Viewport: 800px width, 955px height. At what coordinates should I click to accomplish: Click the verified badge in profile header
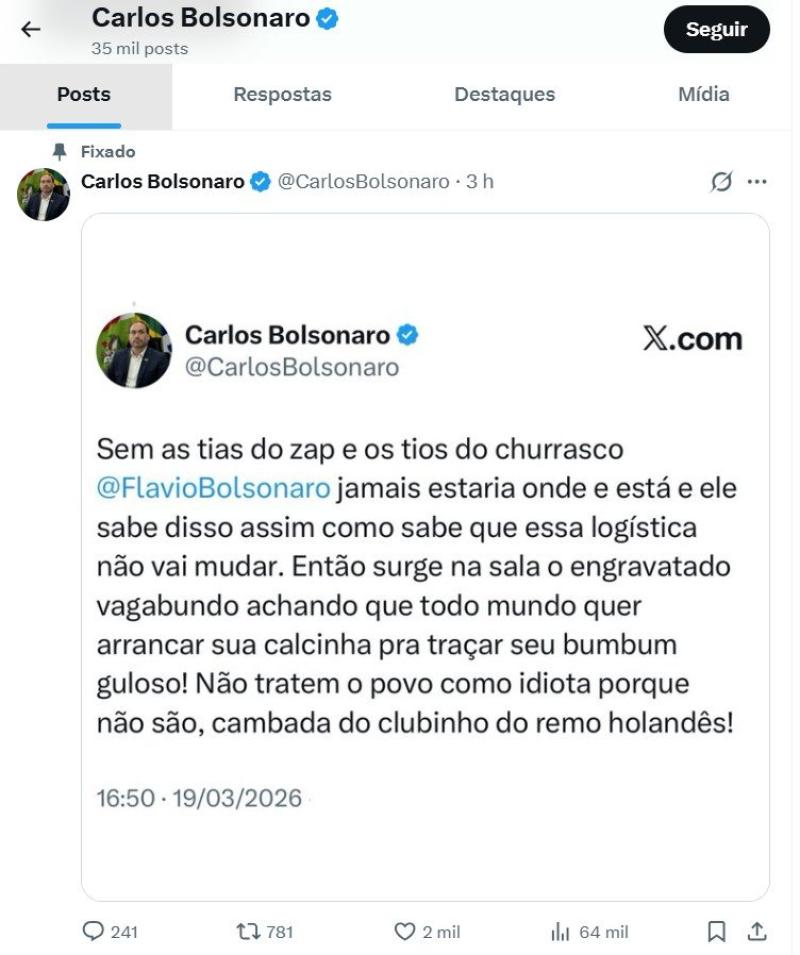[327, 18]
